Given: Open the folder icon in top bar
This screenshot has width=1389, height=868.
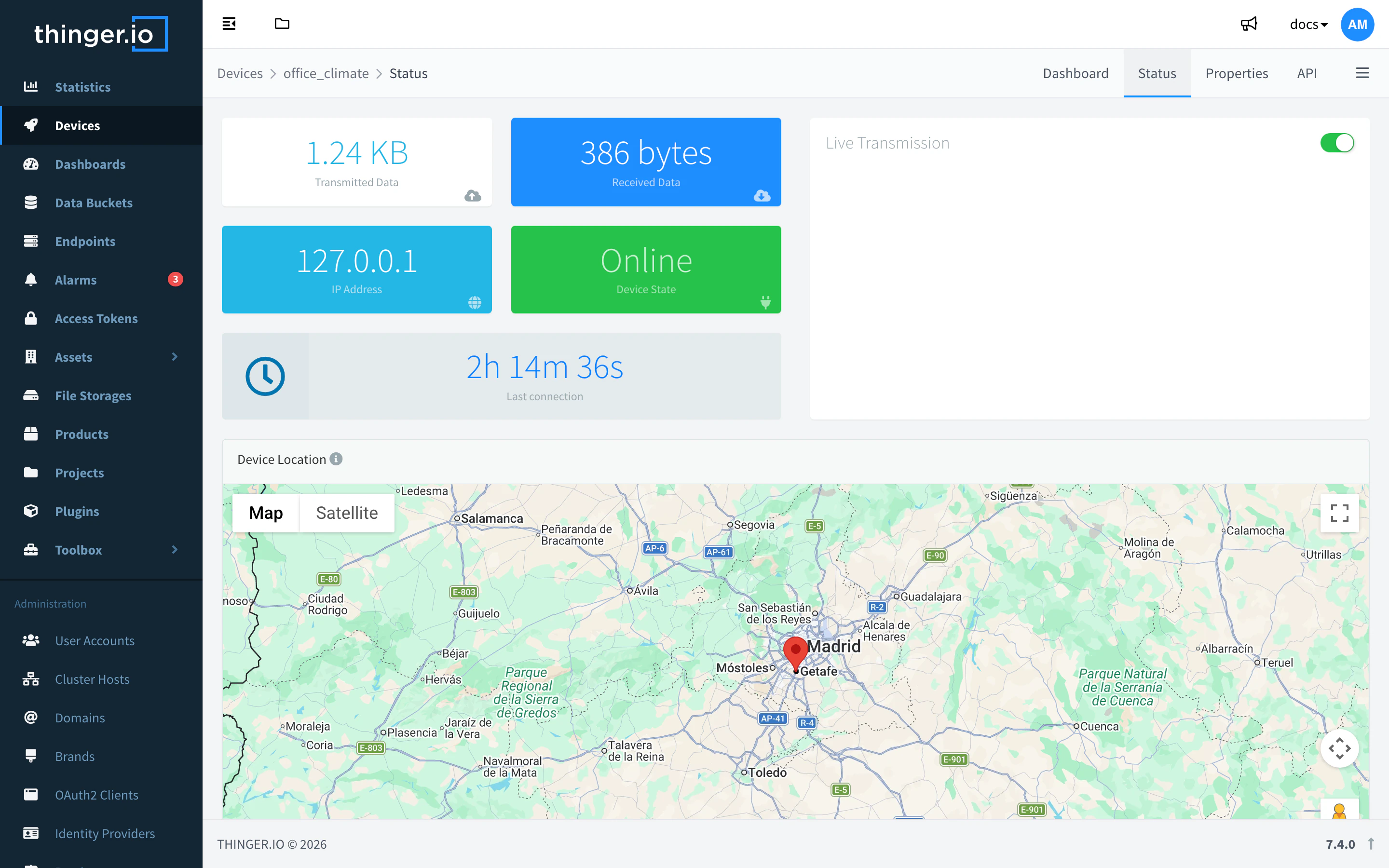Looking at the screenshot, I should 282,24.
